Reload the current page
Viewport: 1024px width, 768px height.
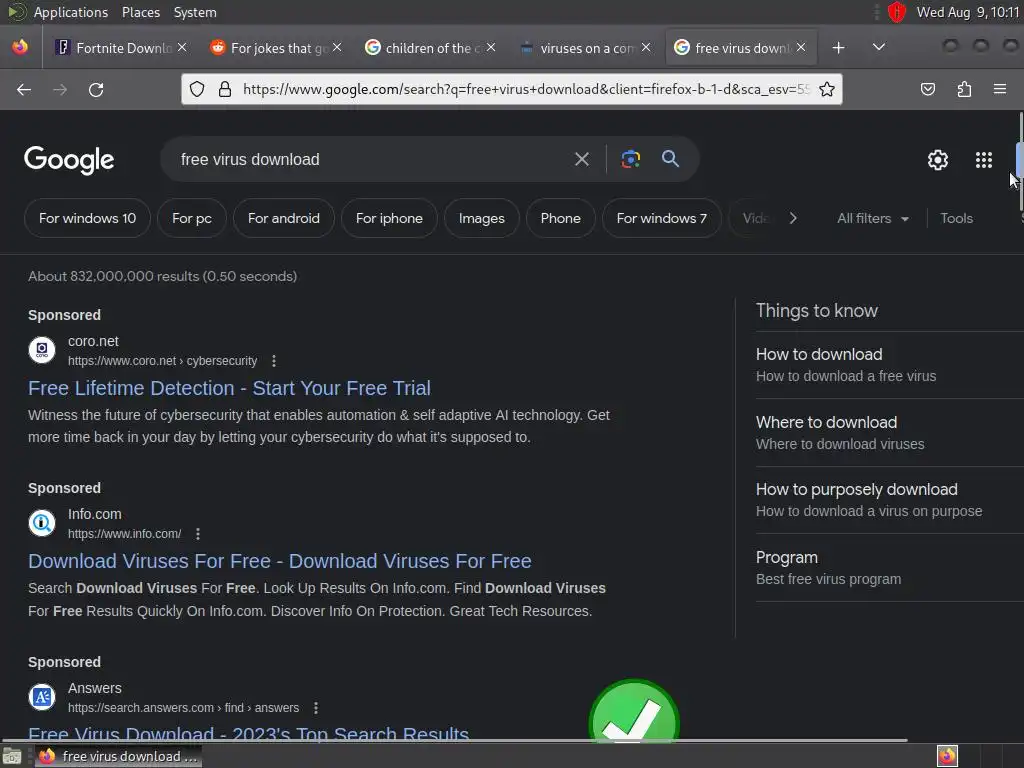pos(96,89)
